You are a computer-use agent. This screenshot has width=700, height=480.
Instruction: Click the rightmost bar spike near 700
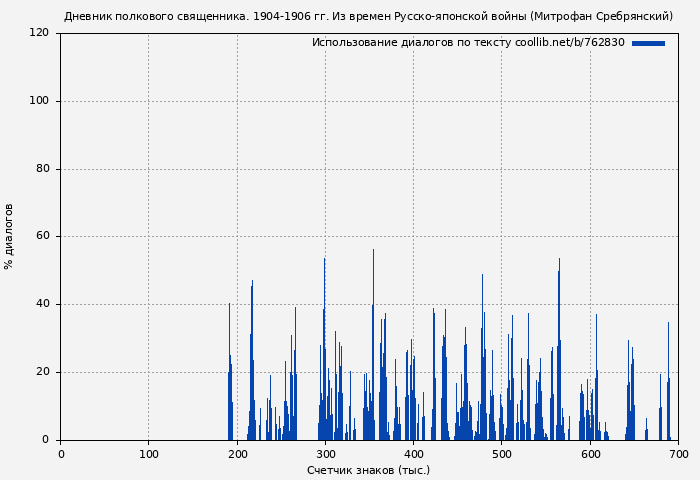pos(669,324)
